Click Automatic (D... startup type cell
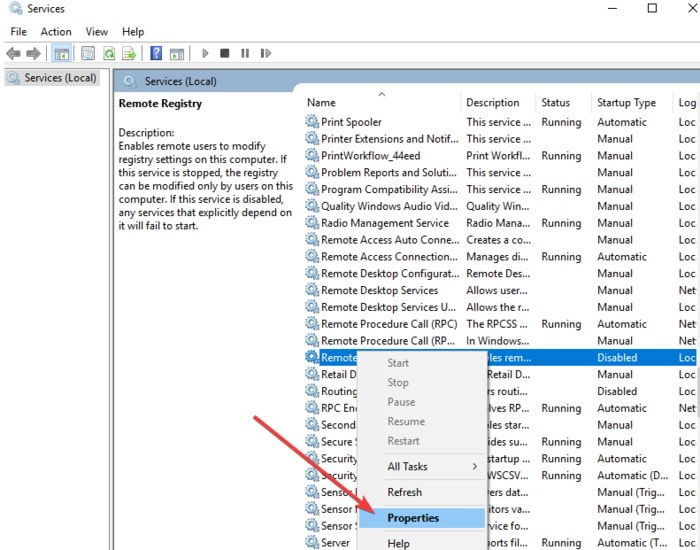Image resolution: width=700 pixels, height=550 pixels. 632,475
